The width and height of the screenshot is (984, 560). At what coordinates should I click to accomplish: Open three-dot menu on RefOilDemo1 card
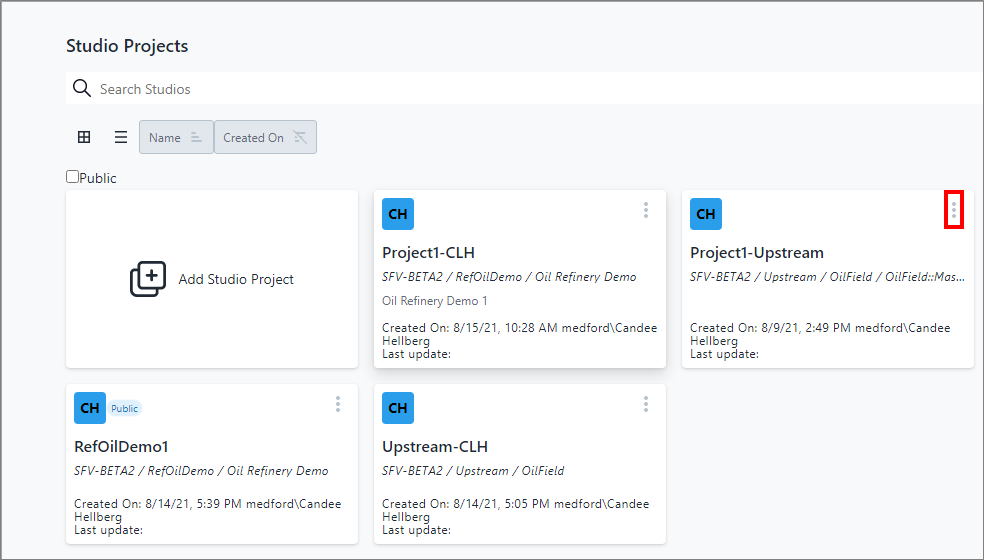(338, 404)
